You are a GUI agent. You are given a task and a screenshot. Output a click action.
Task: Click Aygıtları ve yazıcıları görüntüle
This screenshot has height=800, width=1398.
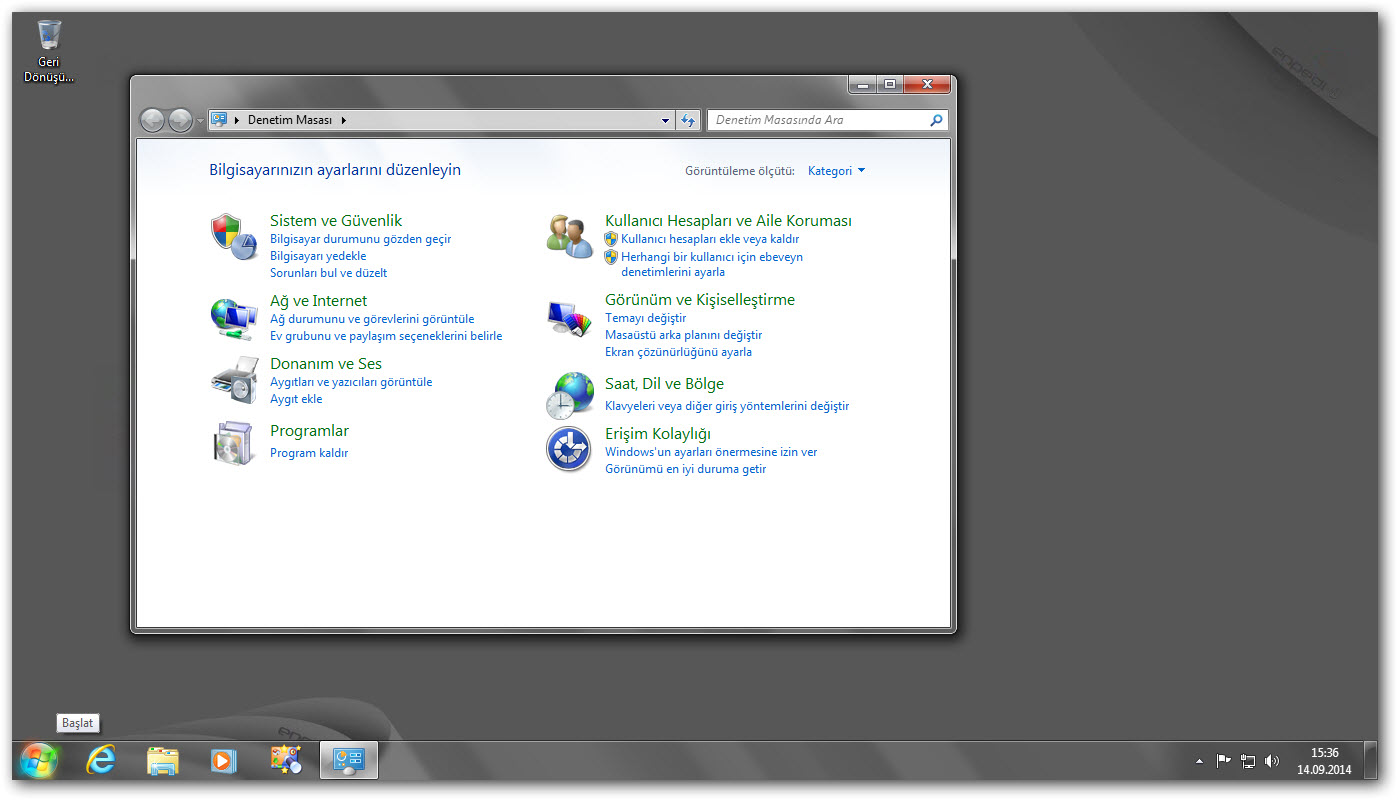coord(351,382)
